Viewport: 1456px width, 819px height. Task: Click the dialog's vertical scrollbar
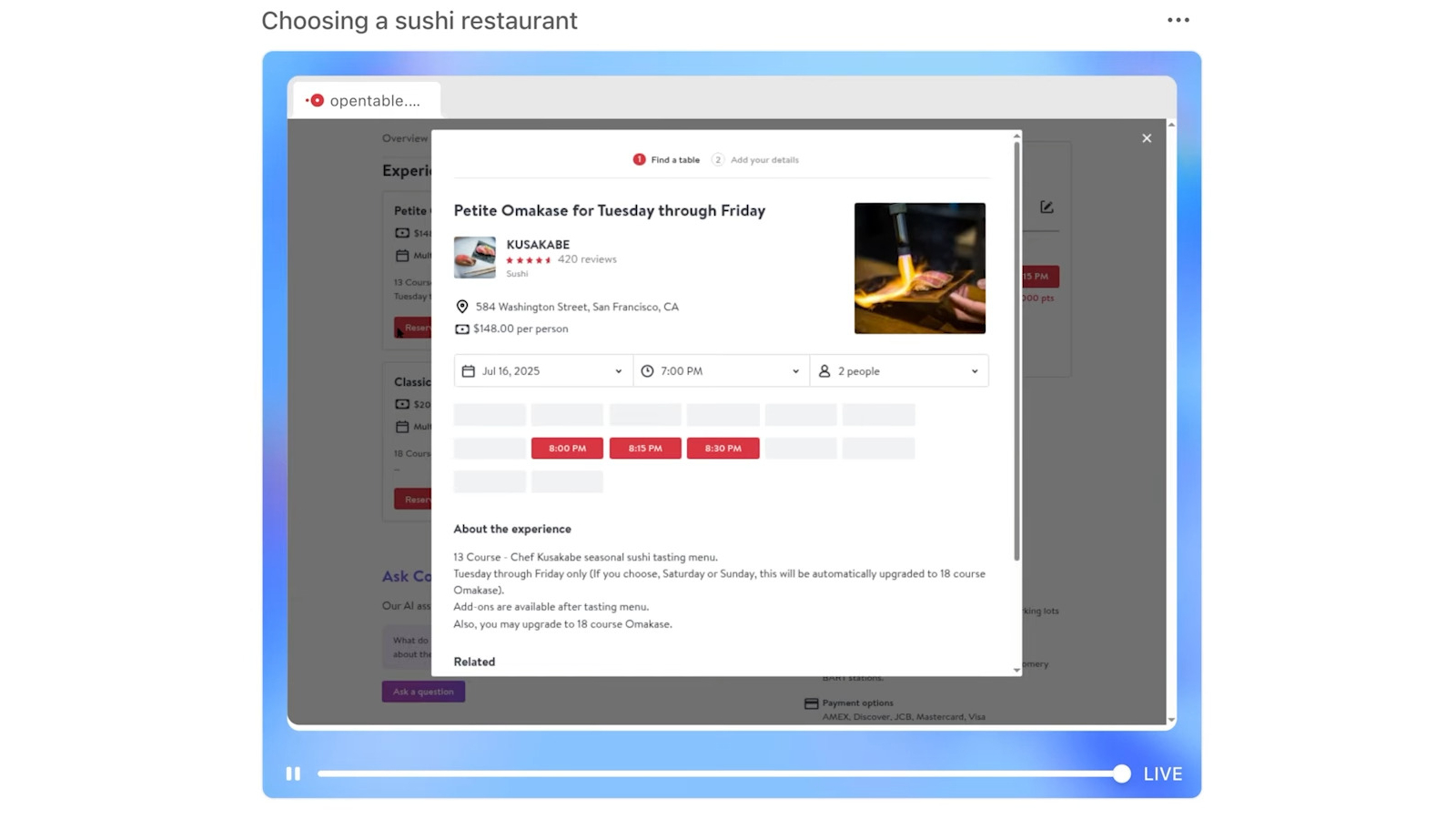pyautogui.click(x=1016, y=350)
